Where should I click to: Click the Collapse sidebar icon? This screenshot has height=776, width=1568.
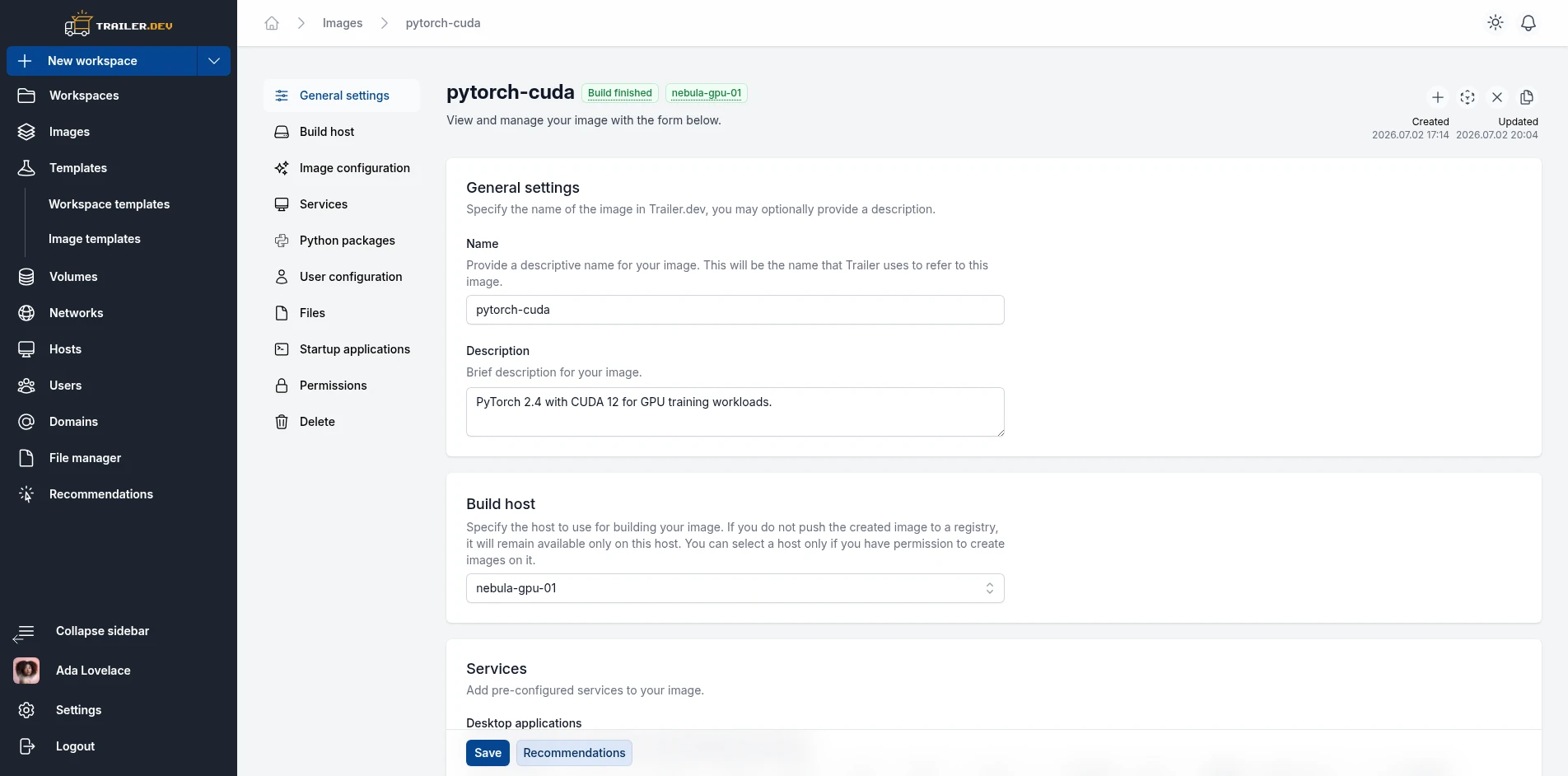click(24, 633)
